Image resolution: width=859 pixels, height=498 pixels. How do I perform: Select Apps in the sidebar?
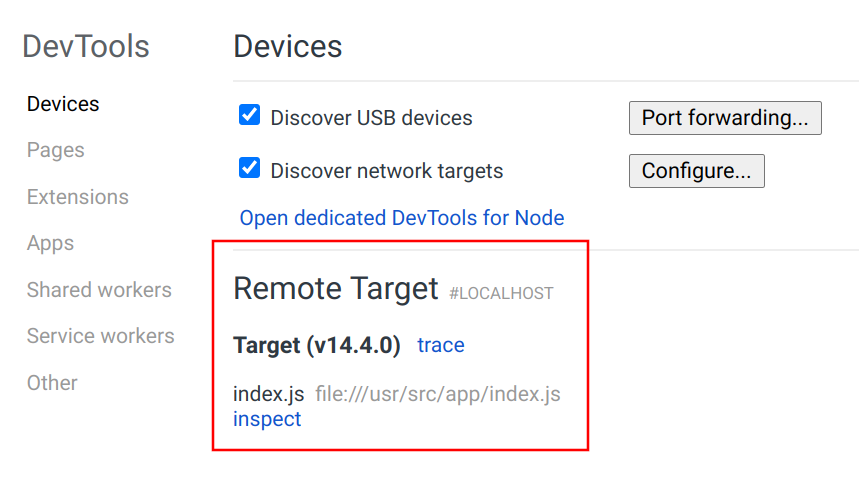[50, 243]
